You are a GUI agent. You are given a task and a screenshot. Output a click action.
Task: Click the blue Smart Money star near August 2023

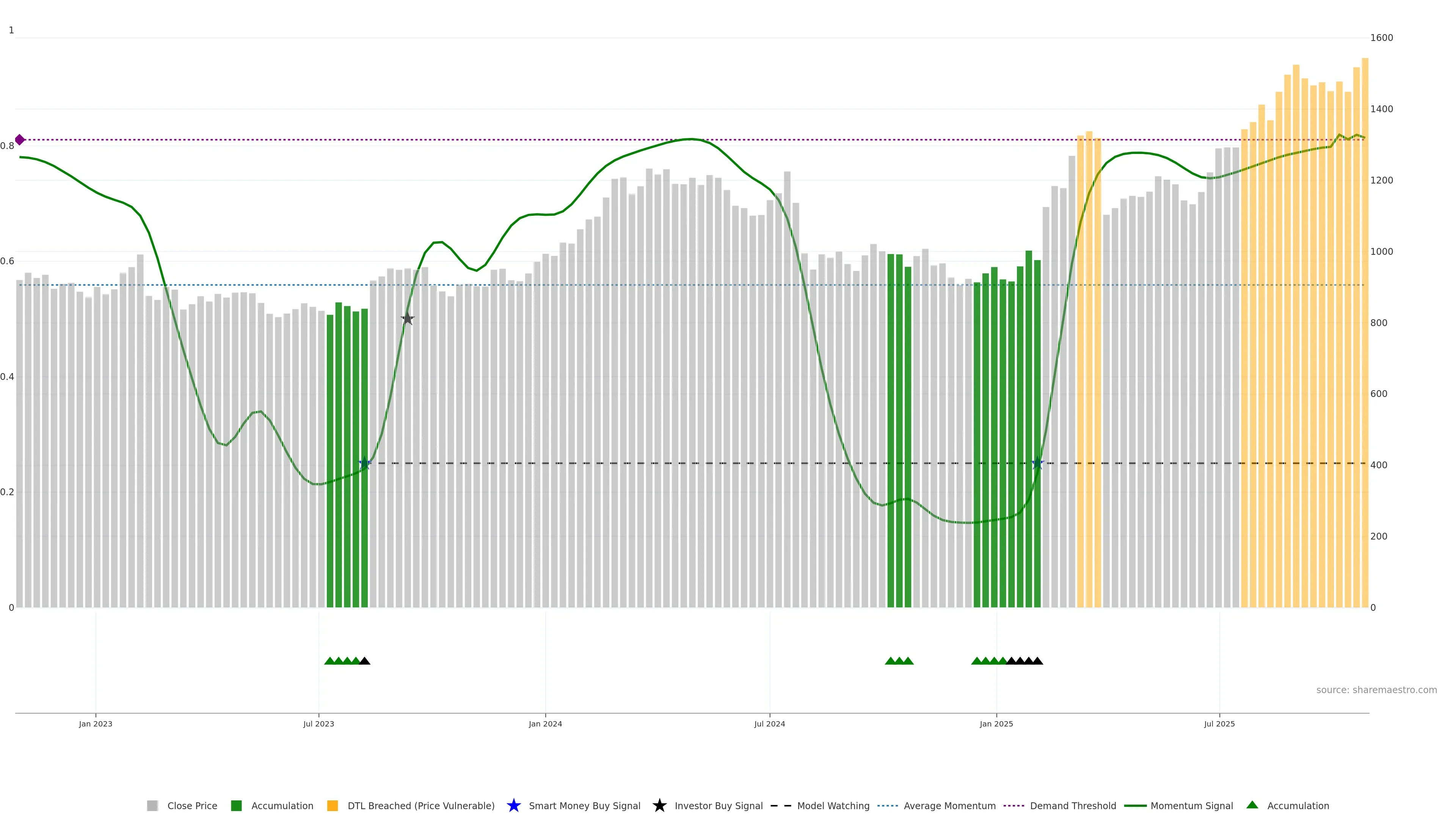[365, 463]
